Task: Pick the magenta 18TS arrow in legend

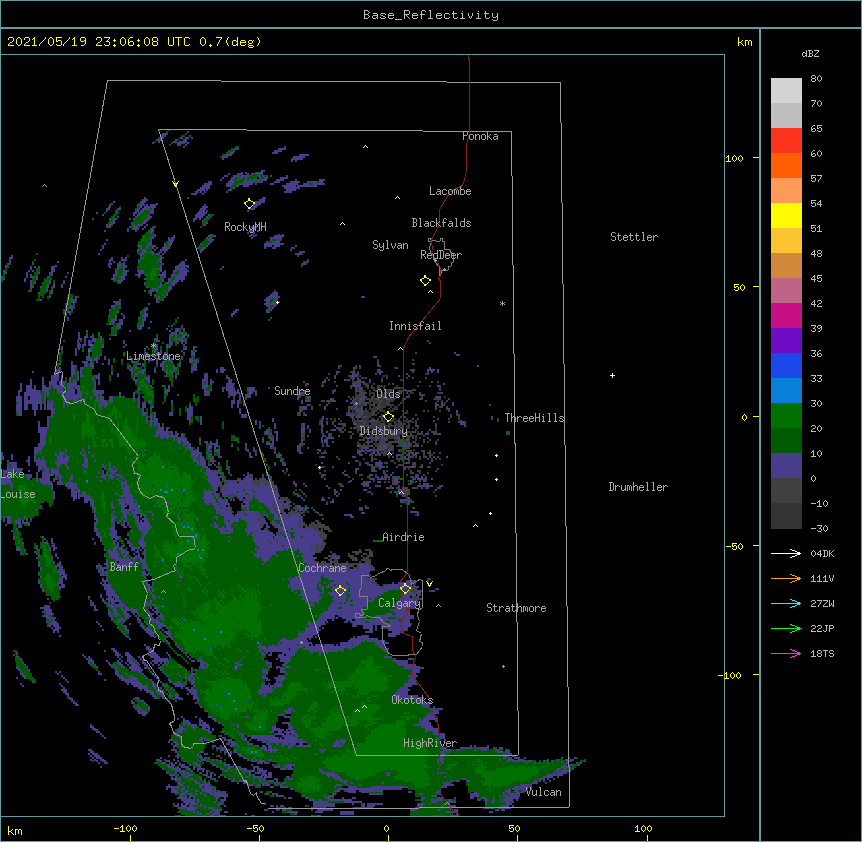Action: 786,653
